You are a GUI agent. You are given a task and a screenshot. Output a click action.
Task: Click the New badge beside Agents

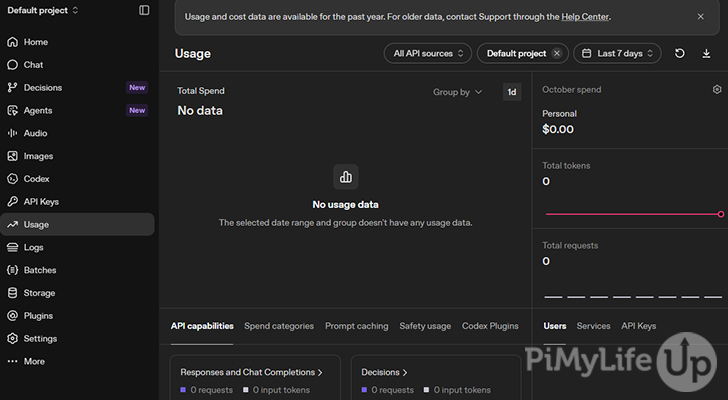click(x=137, y=110)
